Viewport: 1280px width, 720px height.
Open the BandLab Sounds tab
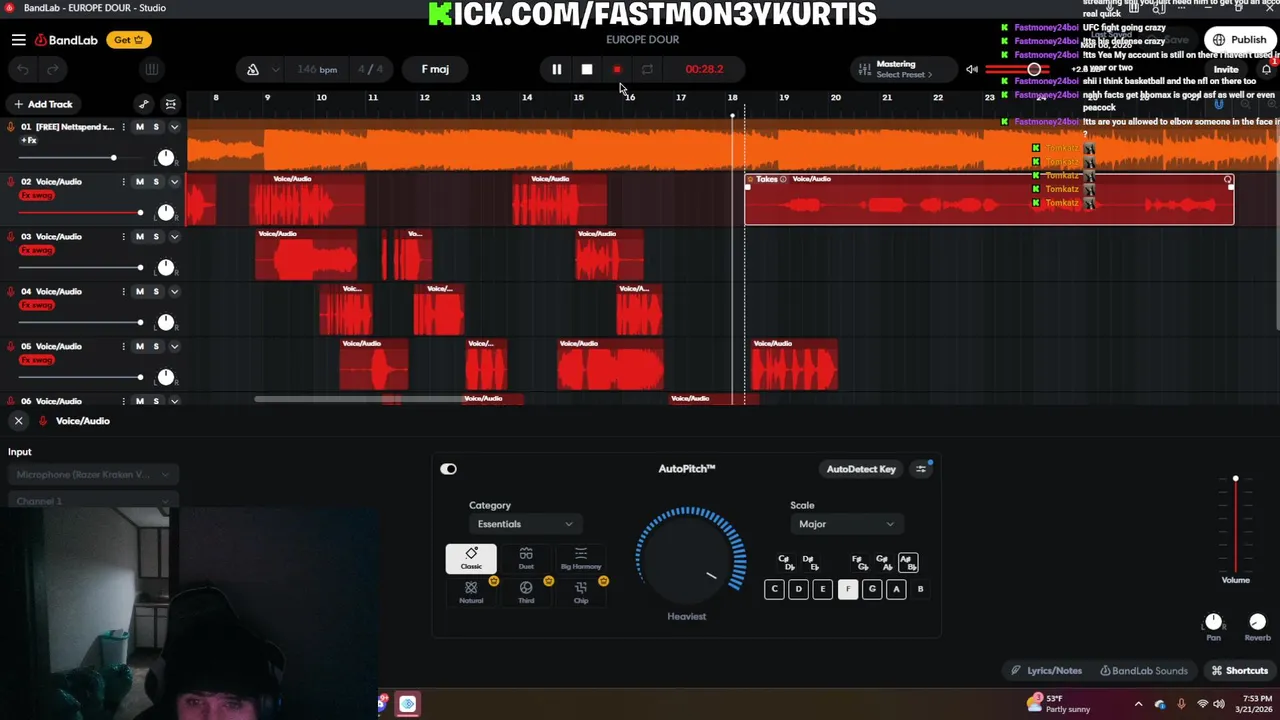pos(1143,671)
